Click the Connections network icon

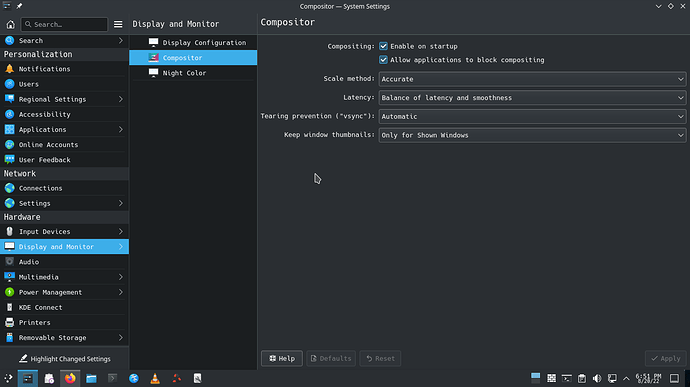coord(9,188)
